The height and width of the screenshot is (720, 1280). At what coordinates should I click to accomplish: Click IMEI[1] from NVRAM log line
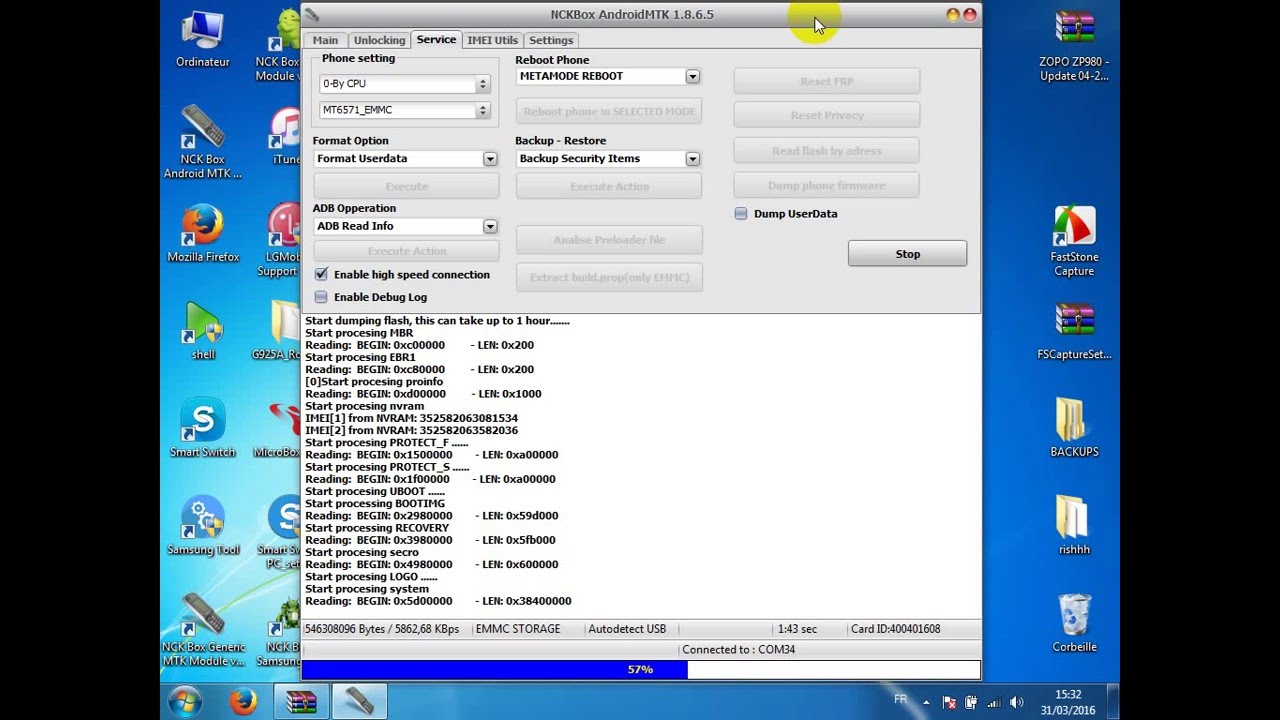(411, 418)
